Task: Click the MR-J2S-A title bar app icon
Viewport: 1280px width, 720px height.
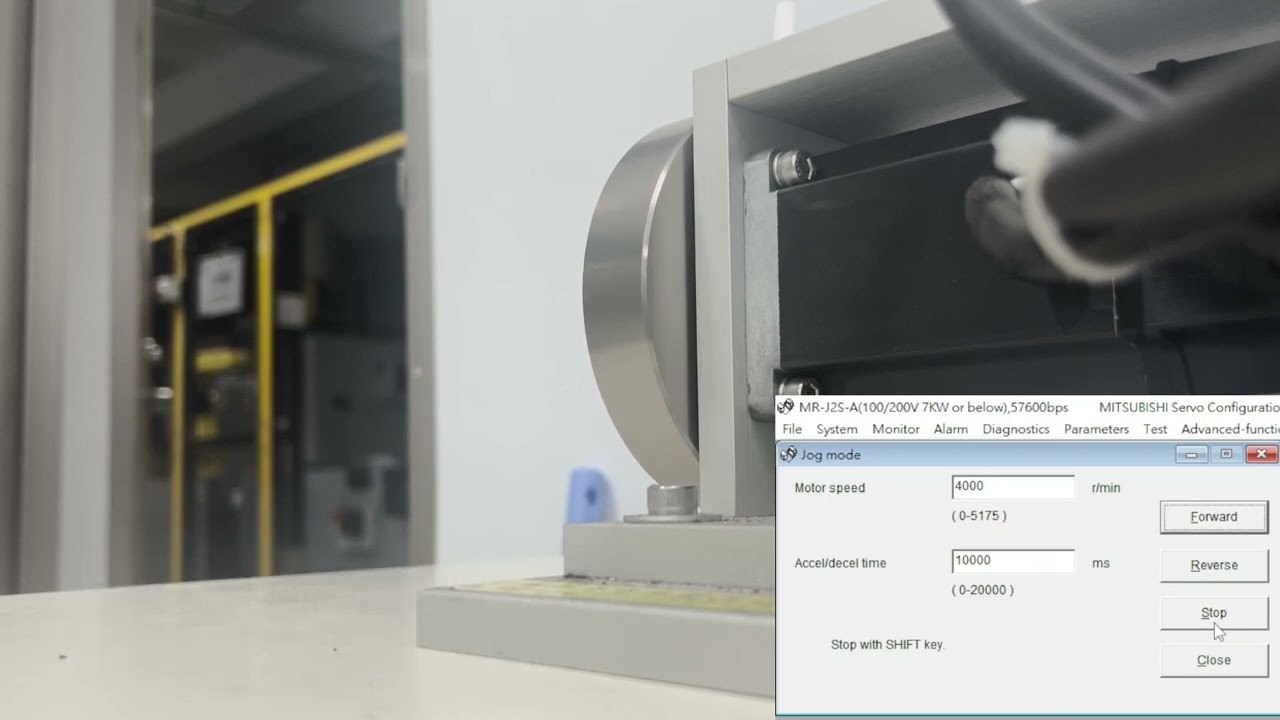Action: pos(786,407)
